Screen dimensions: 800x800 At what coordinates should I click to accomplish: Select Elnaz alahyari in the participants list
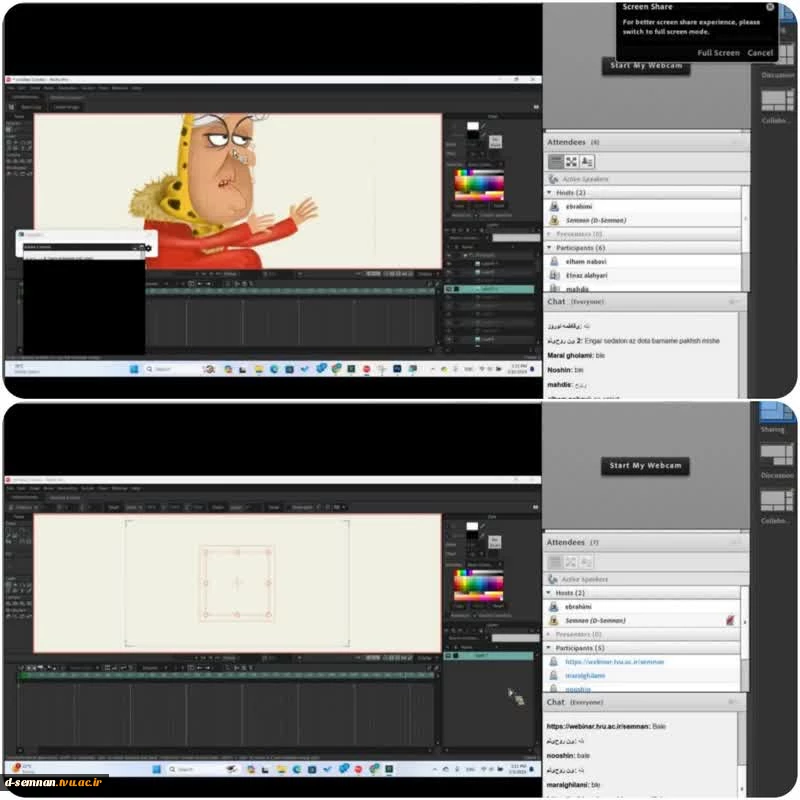point(587,275)
